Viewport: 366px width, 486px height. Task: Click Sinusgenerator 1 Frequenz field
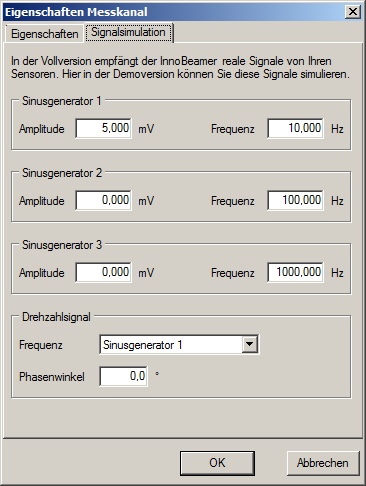pos(295,128)
